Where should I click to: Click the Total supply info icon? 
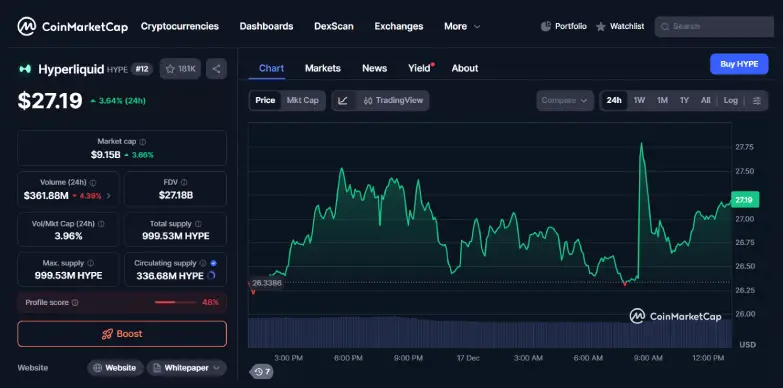pyautogui.click(x=198, y=224)
